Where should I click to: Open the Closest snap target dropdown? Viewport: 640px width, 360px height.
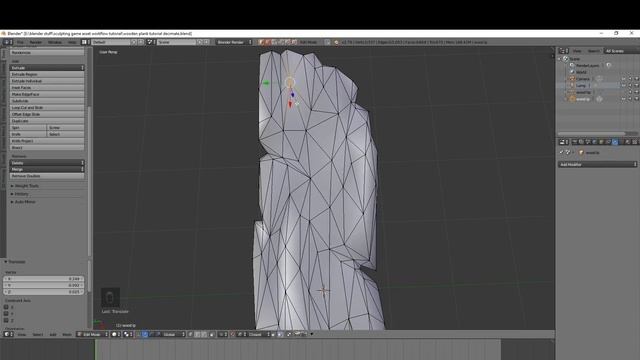click(x=258, y=334)
